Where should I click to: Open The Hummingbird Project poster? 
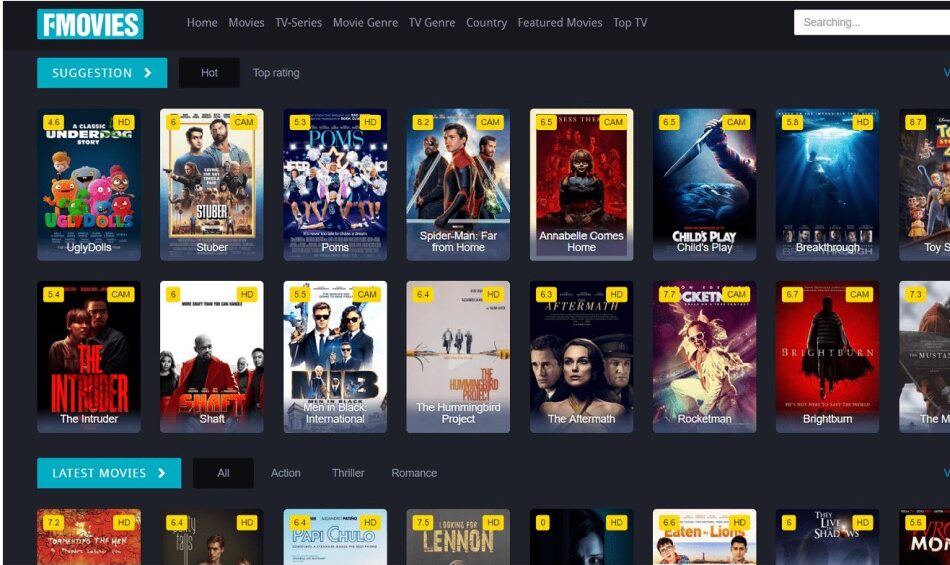tap(458, 357)
